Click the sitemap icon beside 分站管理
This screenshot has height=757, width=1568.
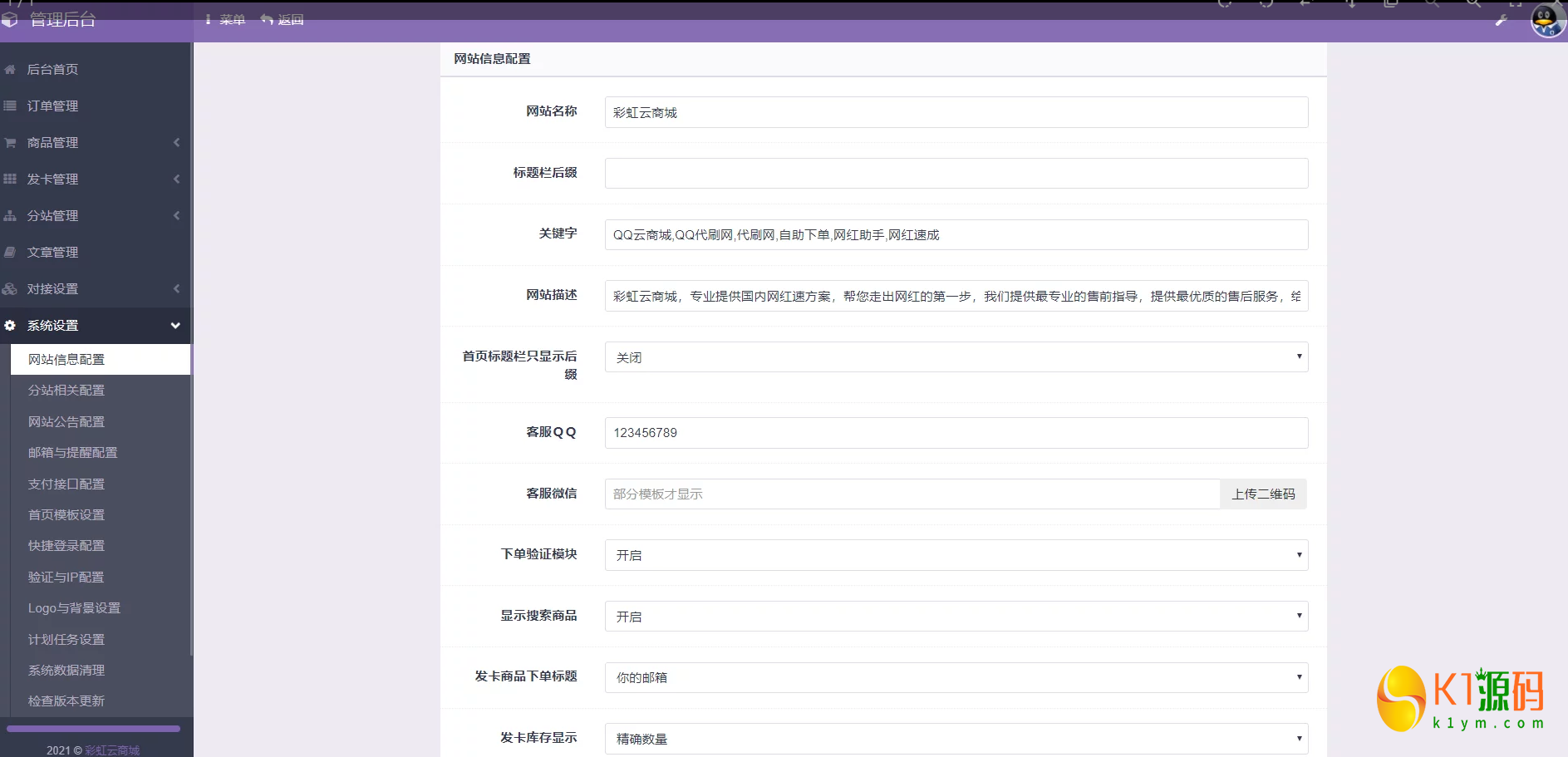pyautogui.click(x=10, y=216)
